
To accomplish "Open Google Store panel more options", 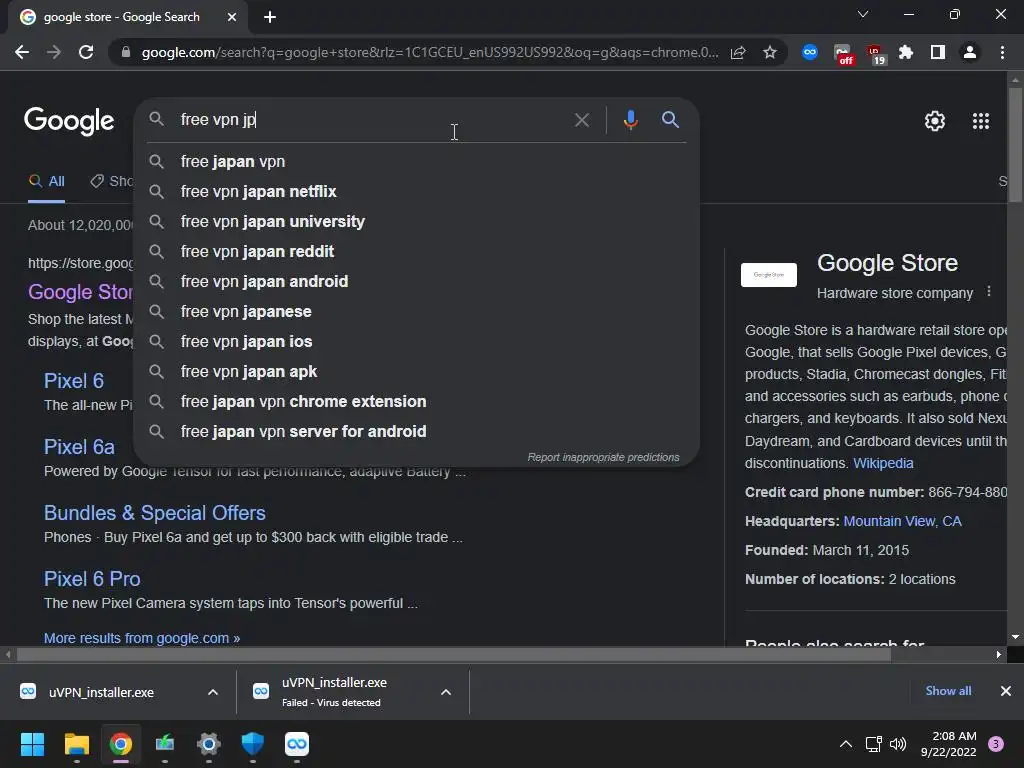I will click(989, 291).
